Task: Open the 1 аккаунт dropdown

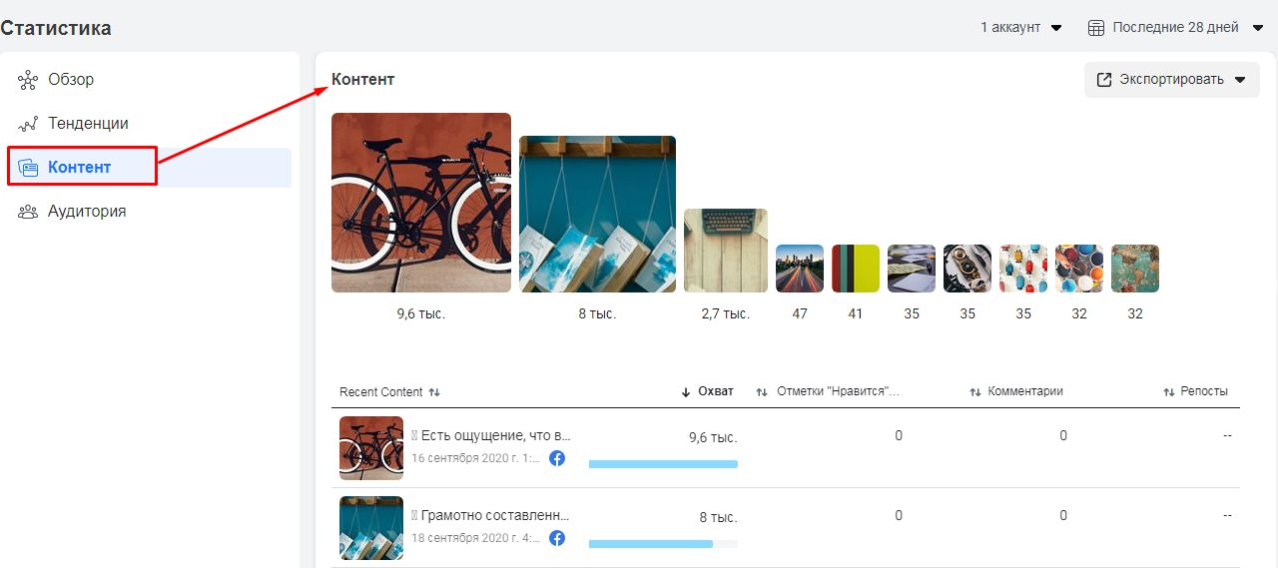Action: pos(1021,28)
